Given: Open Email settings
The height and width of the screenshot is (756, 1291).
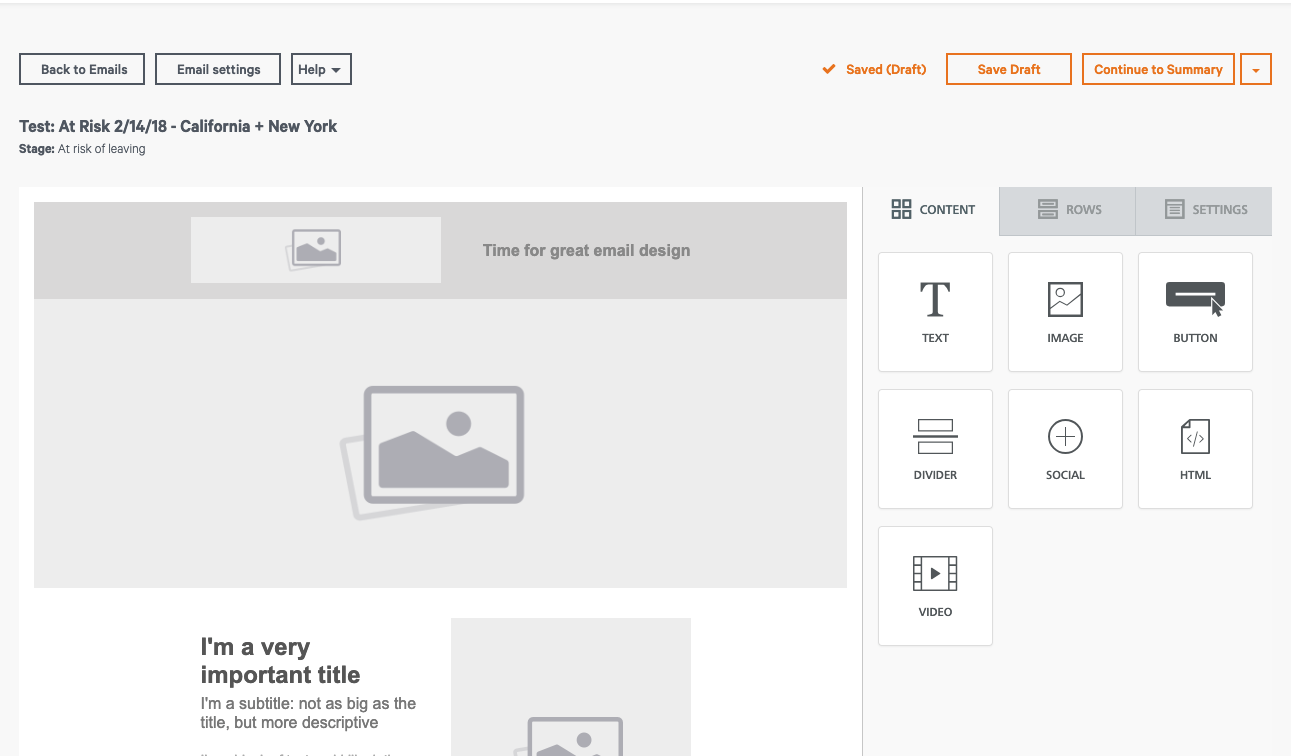Looking at the screenshot, I should pos(218,69).
